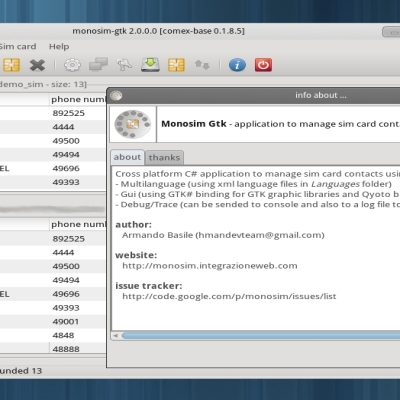Screen dimensions: 400x400
Task: Click the grayed-out monitors connect icon
Action: (x=98, y=64)
